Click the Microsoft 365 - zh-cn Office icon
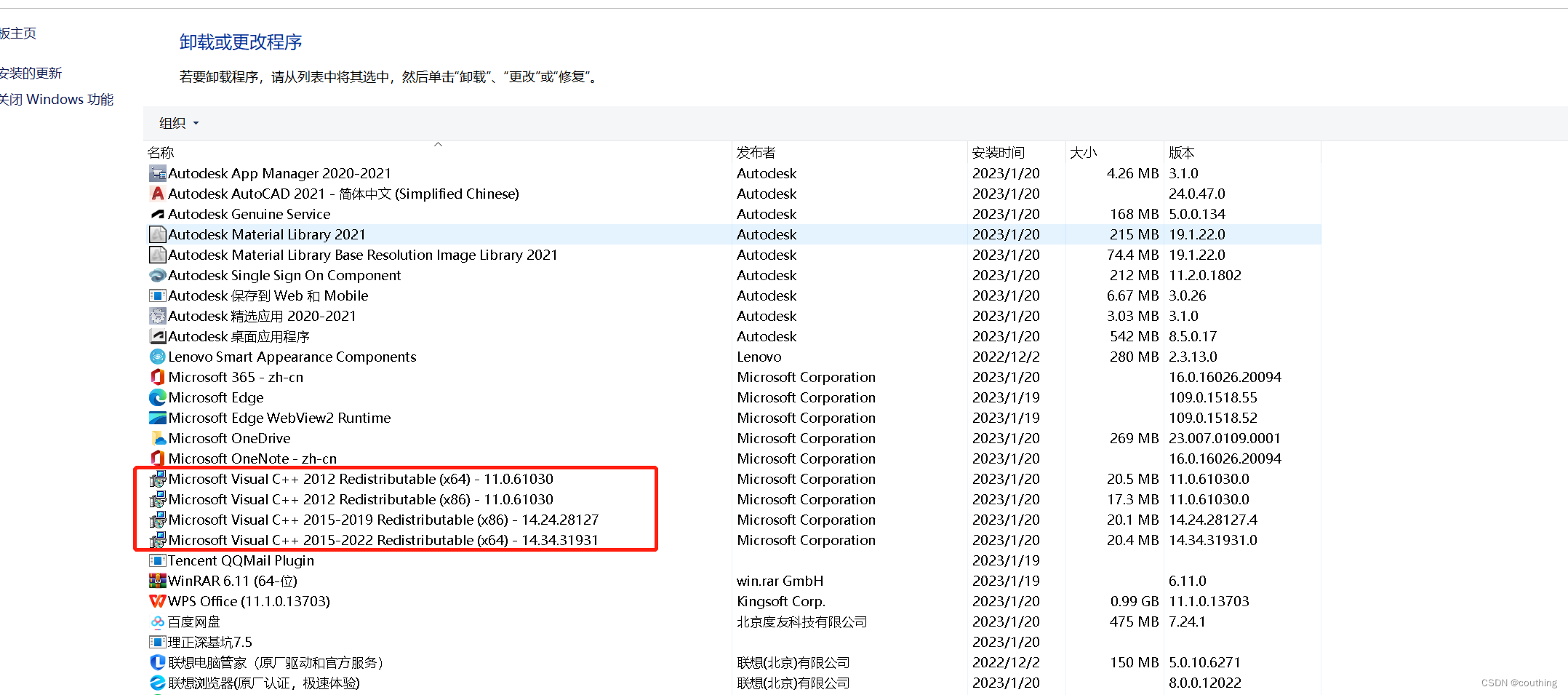The height and width of the screenshot is (695, 1568). coord(157,377)
